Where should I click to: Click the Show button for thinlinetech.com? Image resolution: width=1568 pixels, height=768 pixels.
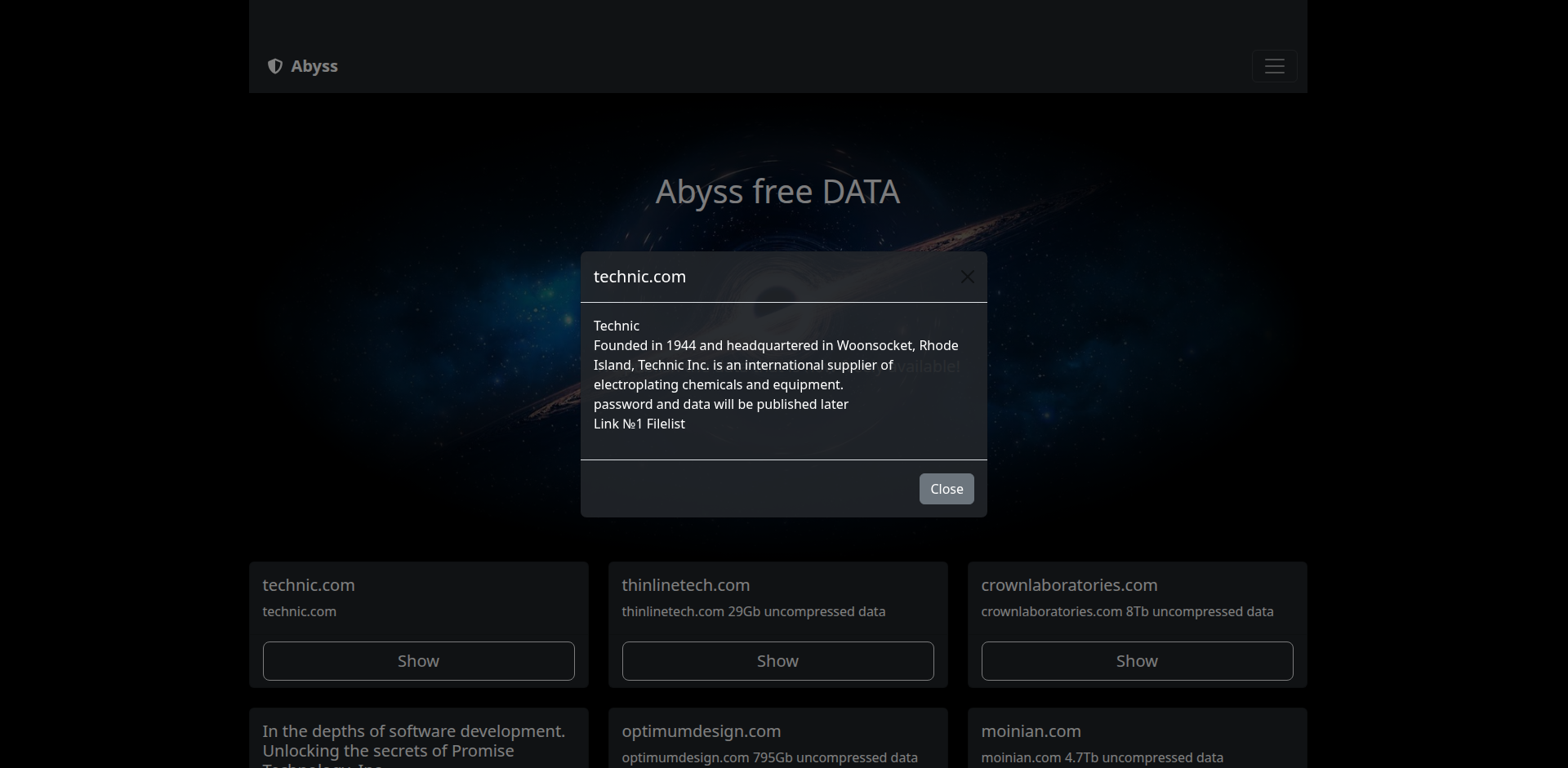[x=777, y=661]
